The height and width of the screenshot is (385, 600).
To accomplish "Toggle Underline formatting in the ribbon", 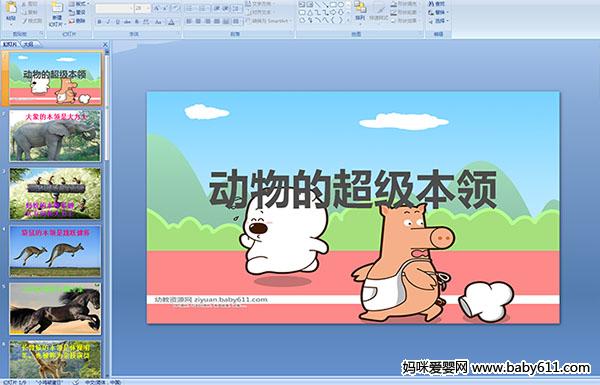I will 118,22.
